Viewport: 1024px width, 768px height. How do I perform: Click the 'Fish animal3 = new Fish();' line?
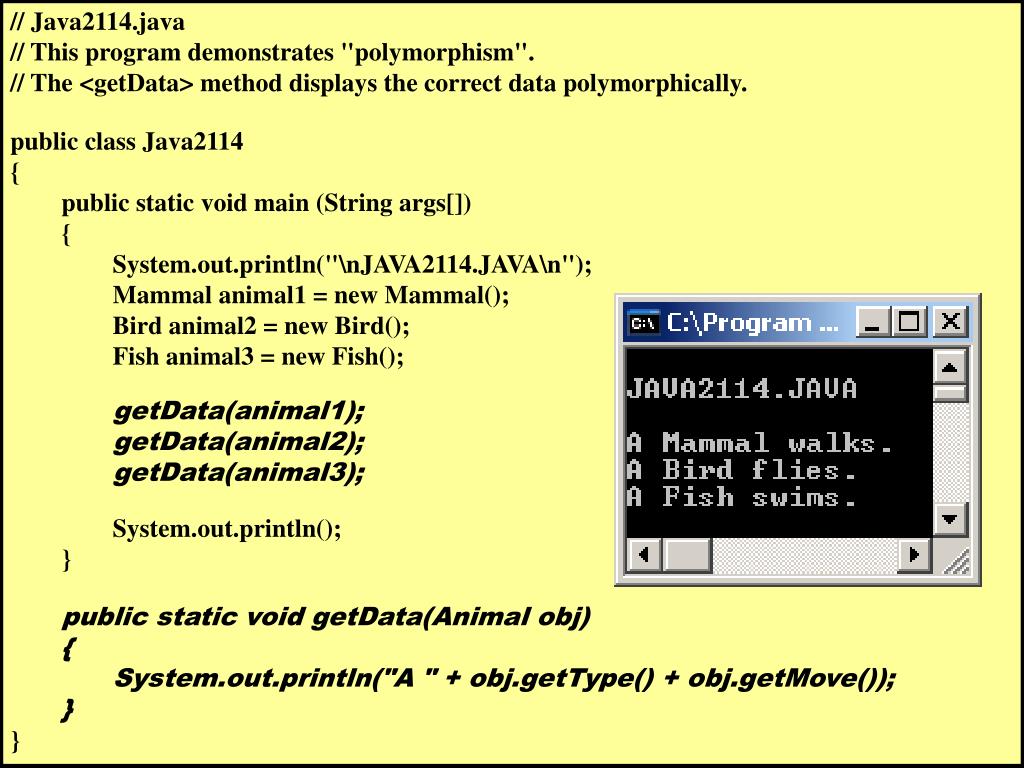click(259, 357)
